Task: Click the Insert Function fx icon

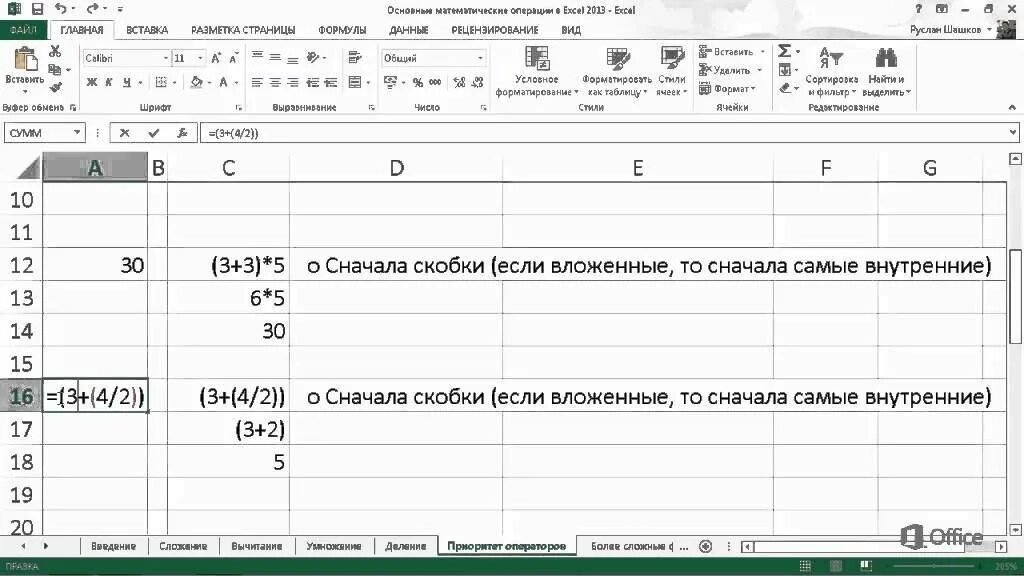Action: pyautogui.click(x=182, y=133)
